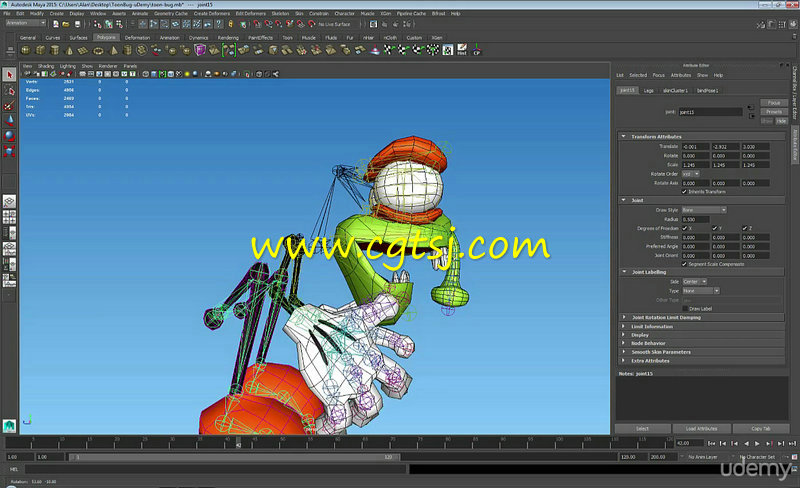Click the Maya logo icon at toolbox bottom

[x=9, y=426]
